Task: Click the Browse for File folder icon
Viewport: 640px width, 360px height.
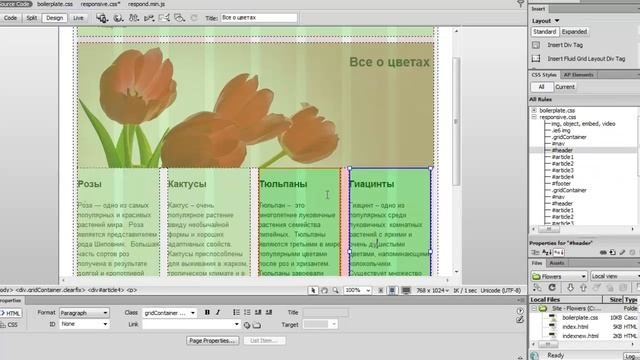Action: 257,325
